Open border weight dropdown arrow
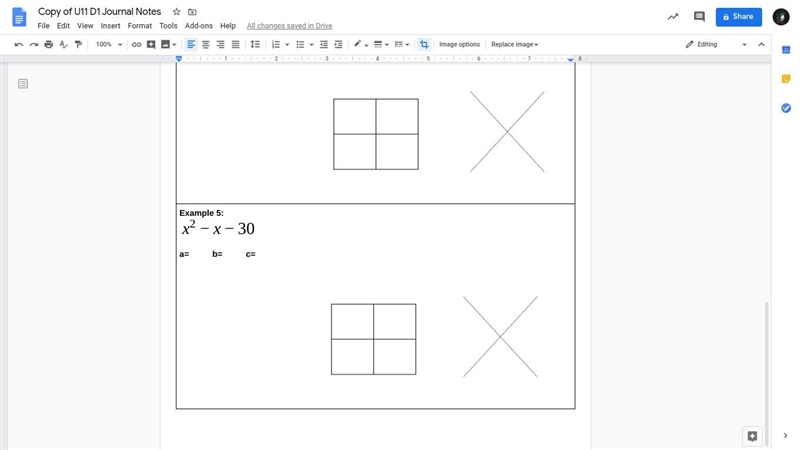 [387, 45]
